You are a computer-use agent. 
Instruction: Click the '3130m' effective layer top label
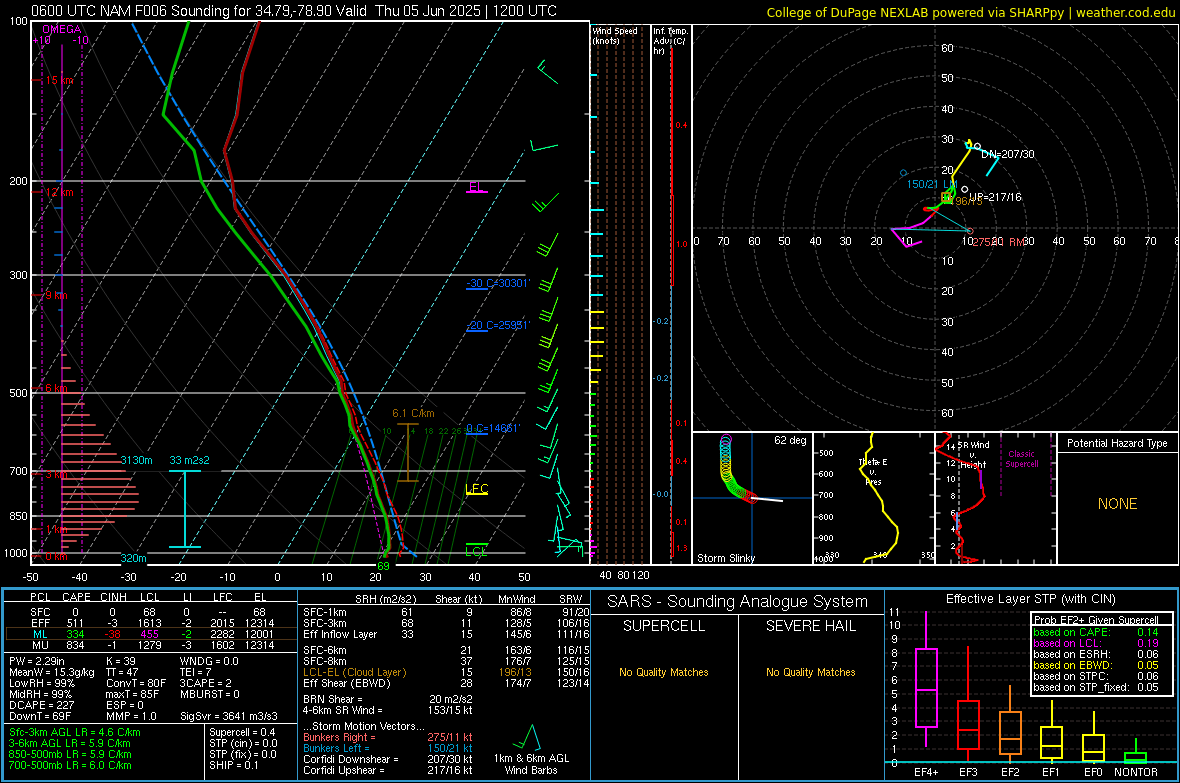(x=136, y=460)
